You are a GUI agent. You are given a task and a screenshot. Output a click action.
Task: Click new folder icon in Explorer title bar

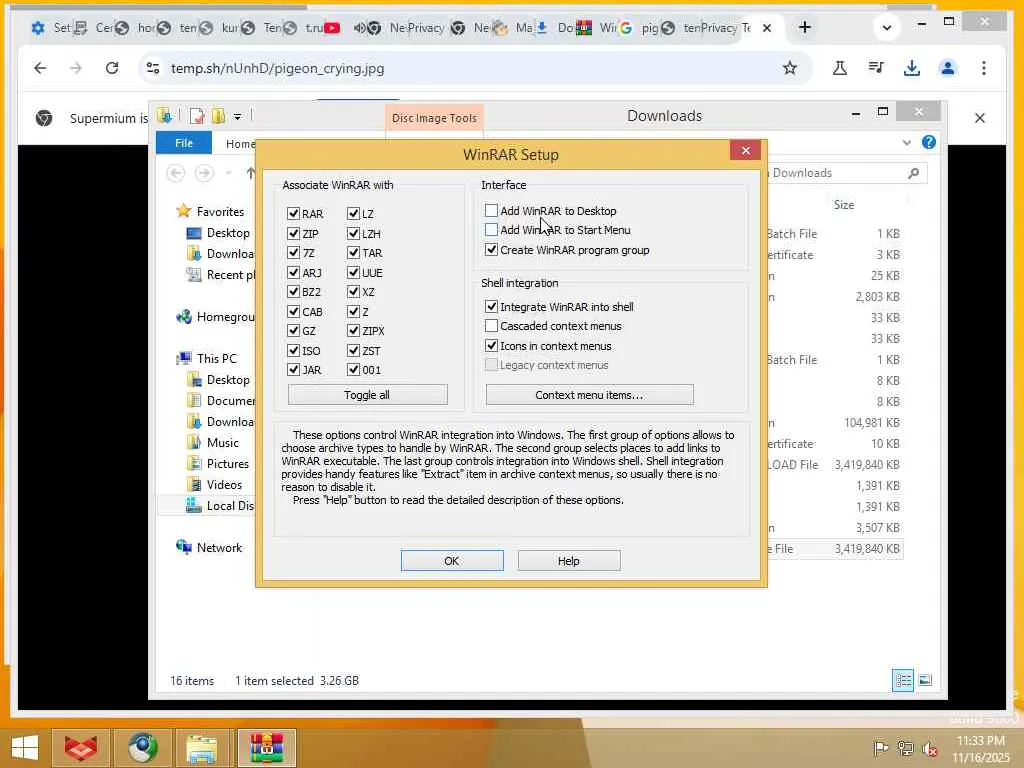coord(218,116)
